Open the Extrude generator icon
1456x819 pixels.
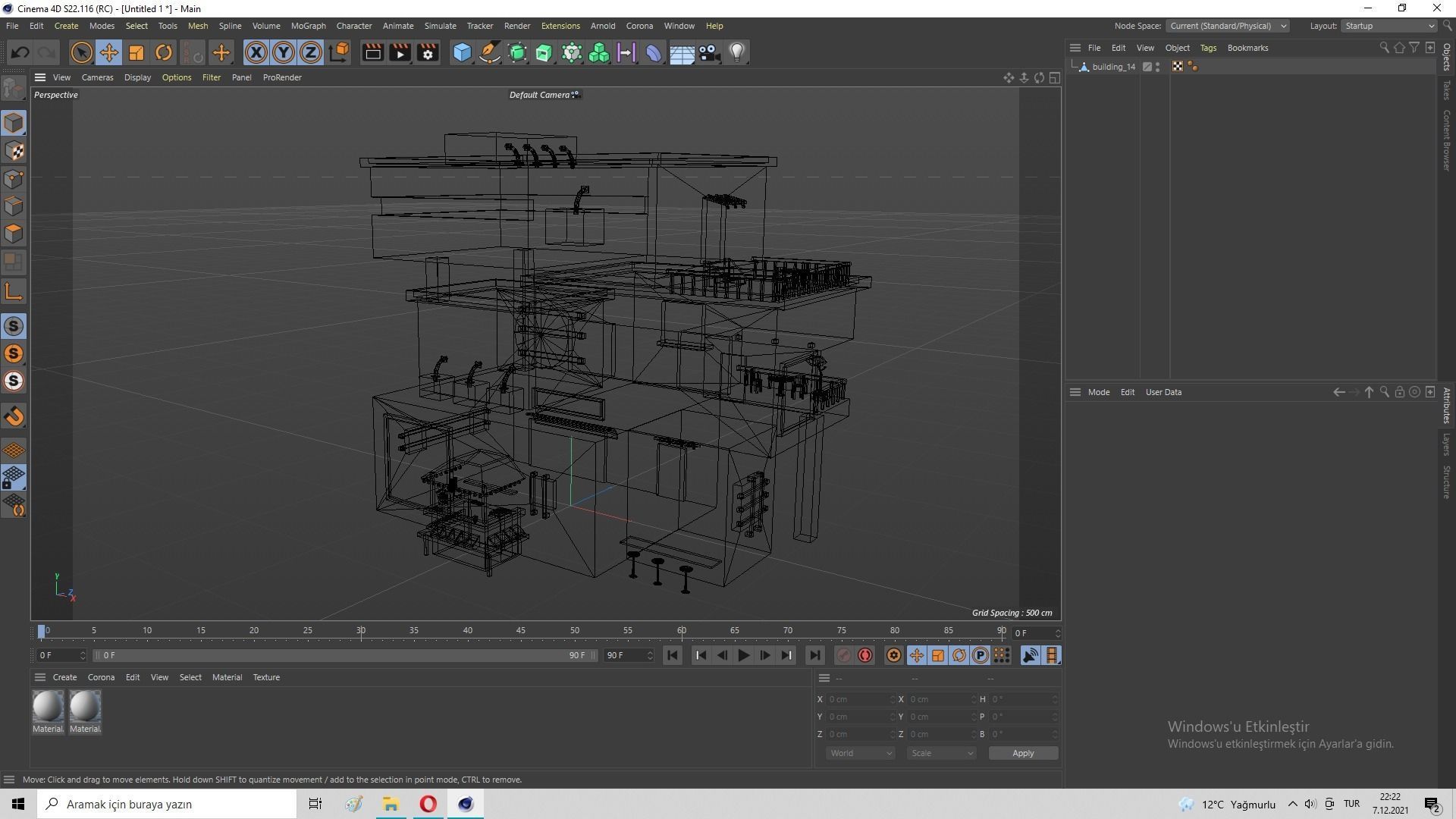click(544, 52)
